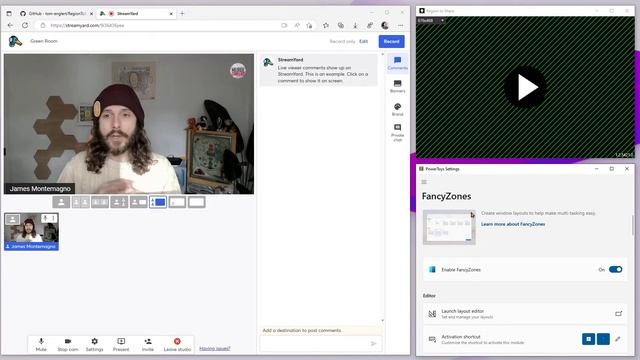Image resolution: width=640 pixels, height=360 pixels.
Task: Open the Brand side panel
Action: pos(398,109)
